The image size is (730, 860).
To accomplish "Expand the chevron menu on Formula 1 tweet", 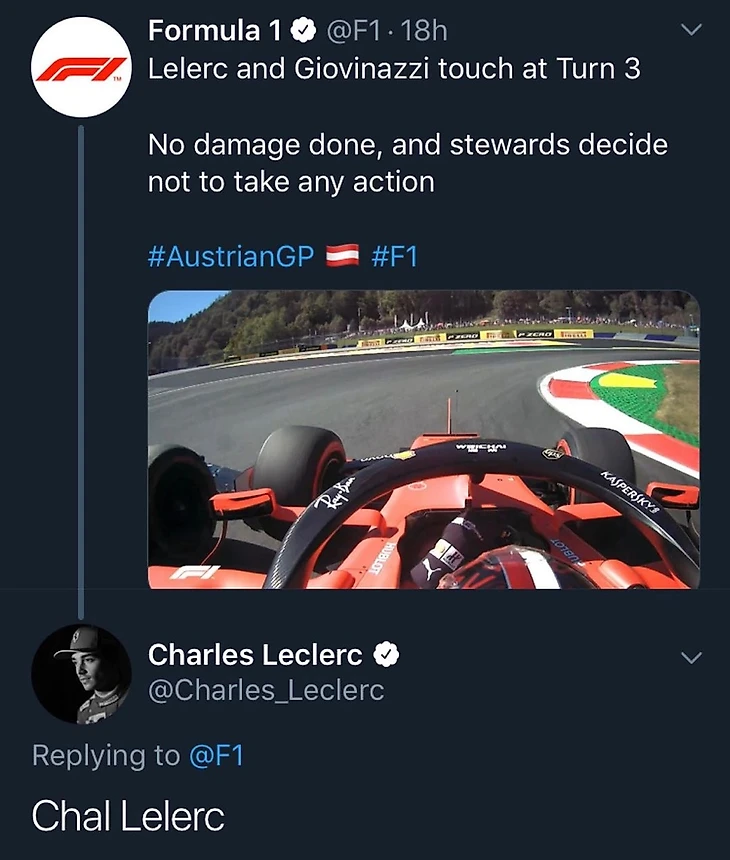I will (691, 30).
